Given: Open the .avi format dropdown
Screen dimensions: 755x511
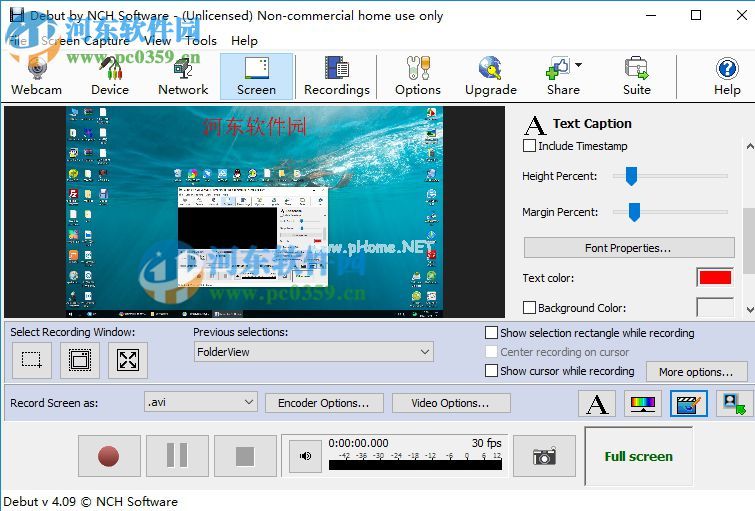Looking at the screenshot, I should [x=201, y=402].
